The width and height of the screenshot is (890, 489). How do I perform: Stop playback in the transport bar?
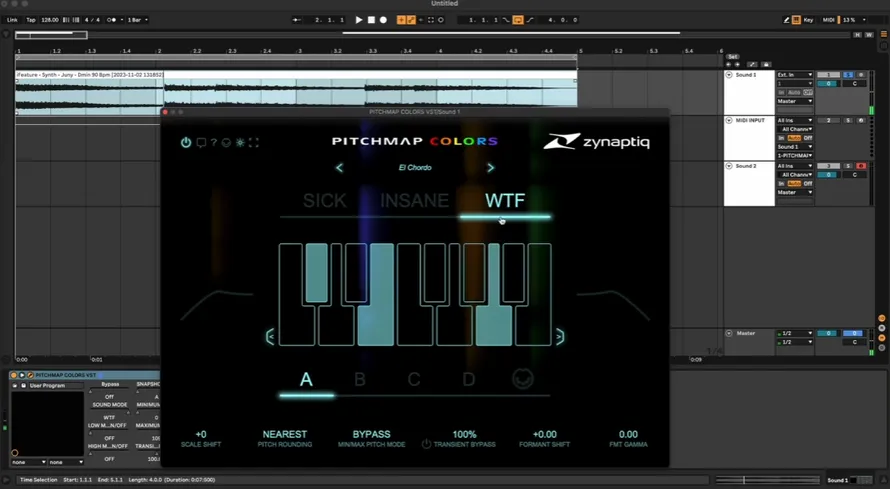371,20
